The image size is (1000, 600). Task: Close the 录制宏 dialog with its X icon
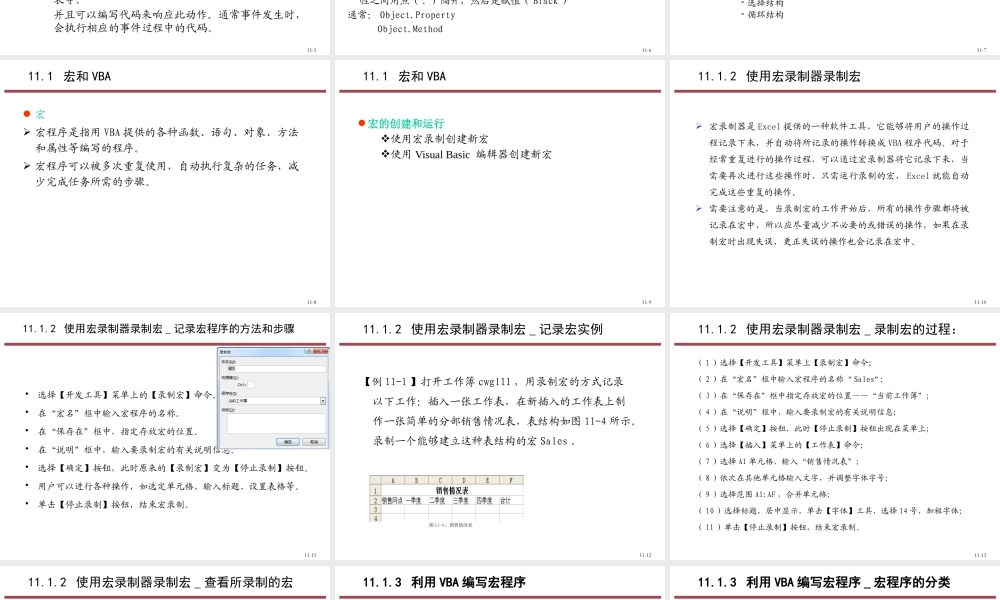click(321, 350)
